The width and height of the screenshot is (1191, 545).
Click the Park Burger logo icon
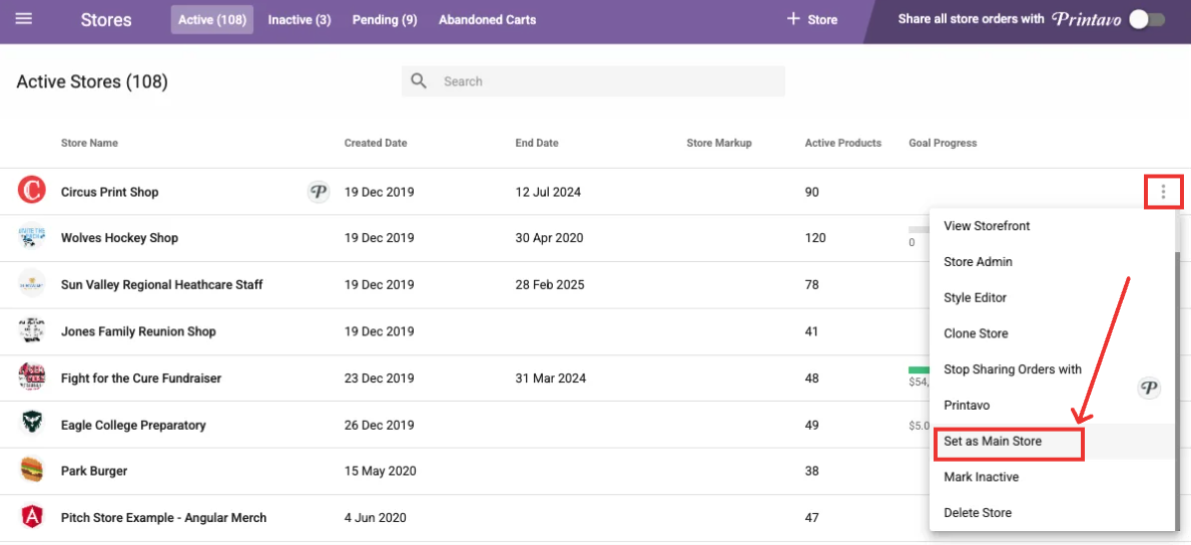click(32, 471)
